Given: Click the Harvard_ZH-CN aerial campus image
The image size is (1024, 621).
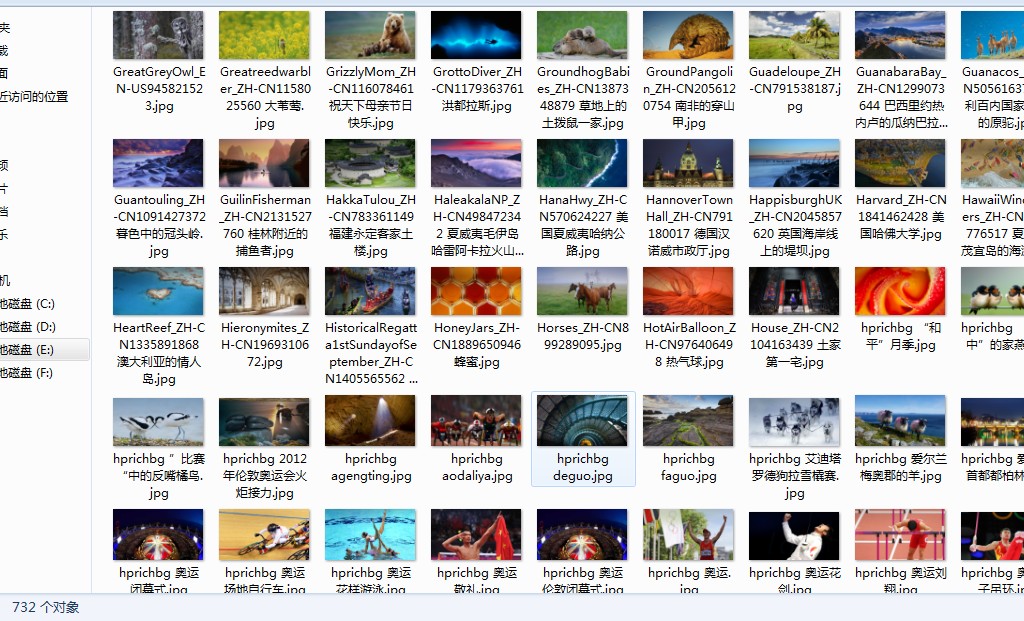Looking at the screenshot, I should click(900, 163).
